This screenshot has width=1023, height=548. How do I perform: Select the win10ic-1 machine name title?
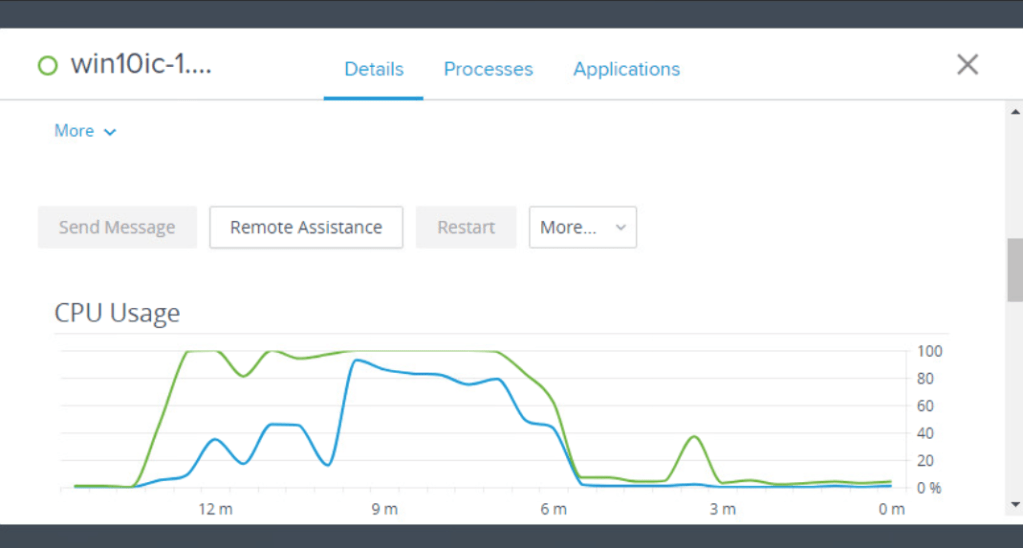click(x=140, y=66)
